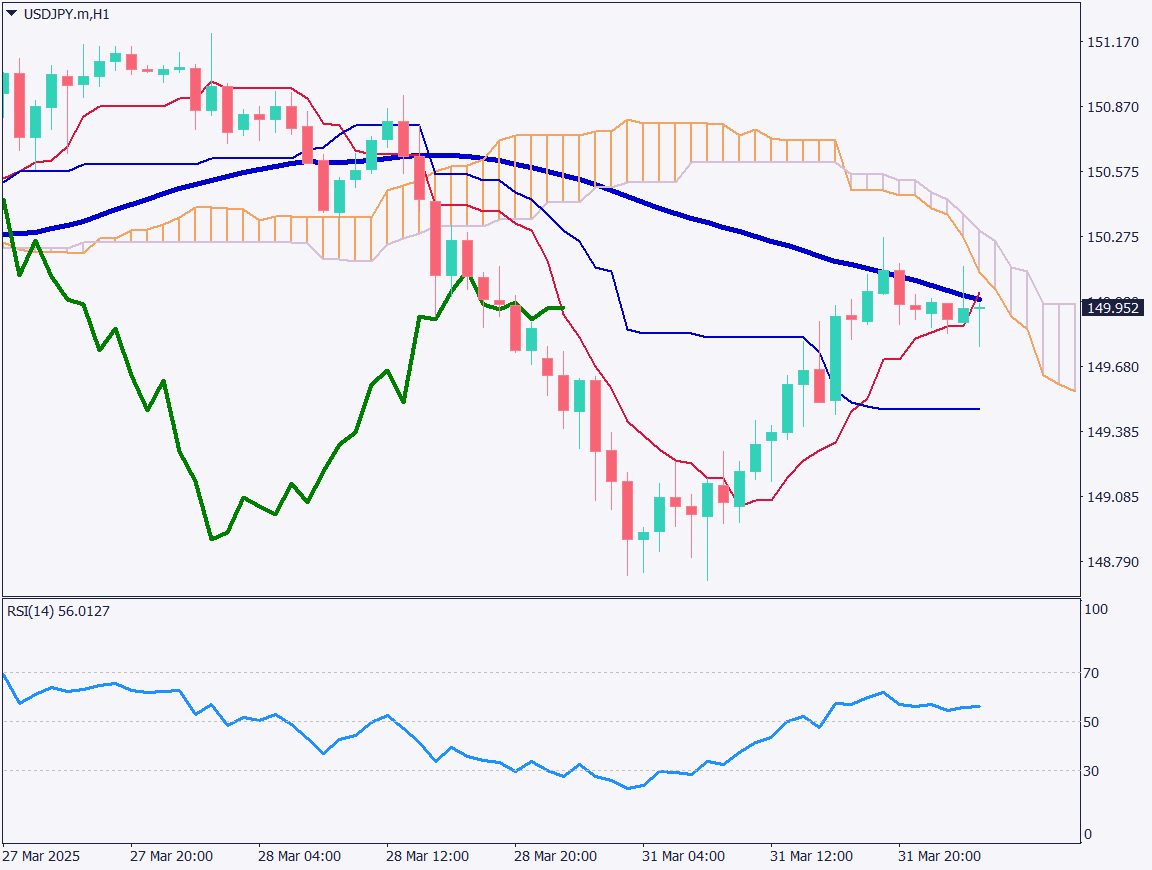Image resolution: width=1152 pixels, height=870 pixels.
Task: Click the divider between price chart and RSI
Action: [x=540, y=597]
